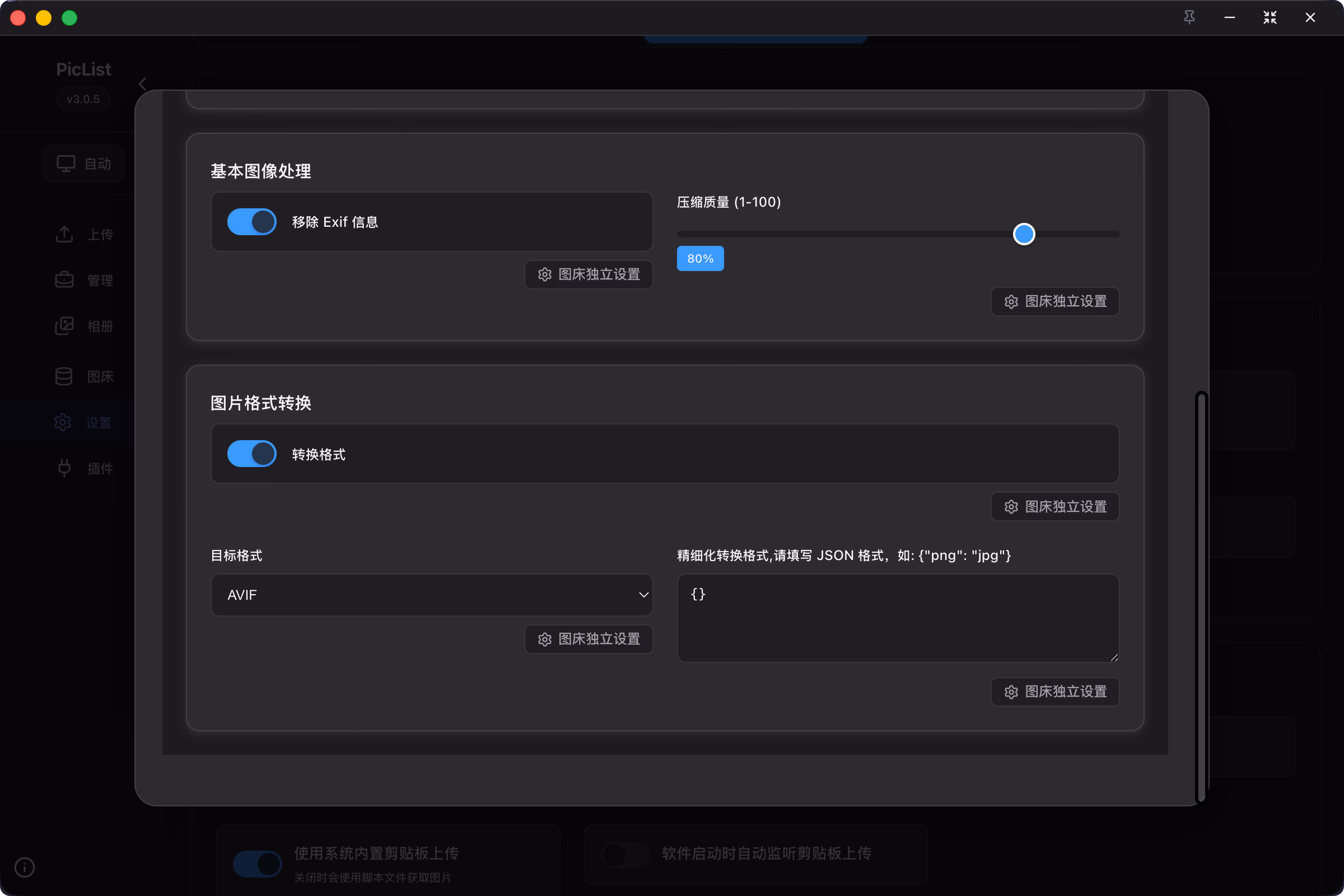Toggle system built-in clipboard upload switch

click(x=257, y=864)
